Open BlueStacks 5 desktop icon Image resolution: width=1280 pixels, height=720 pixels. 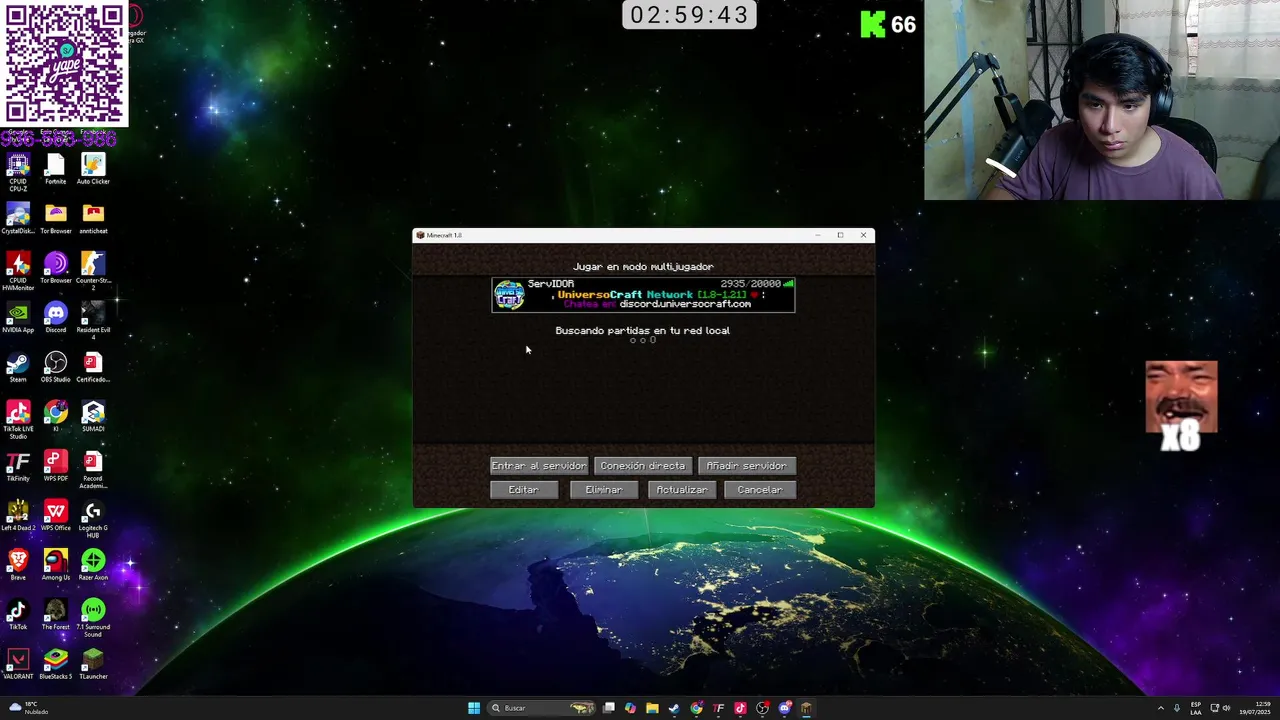56,665
